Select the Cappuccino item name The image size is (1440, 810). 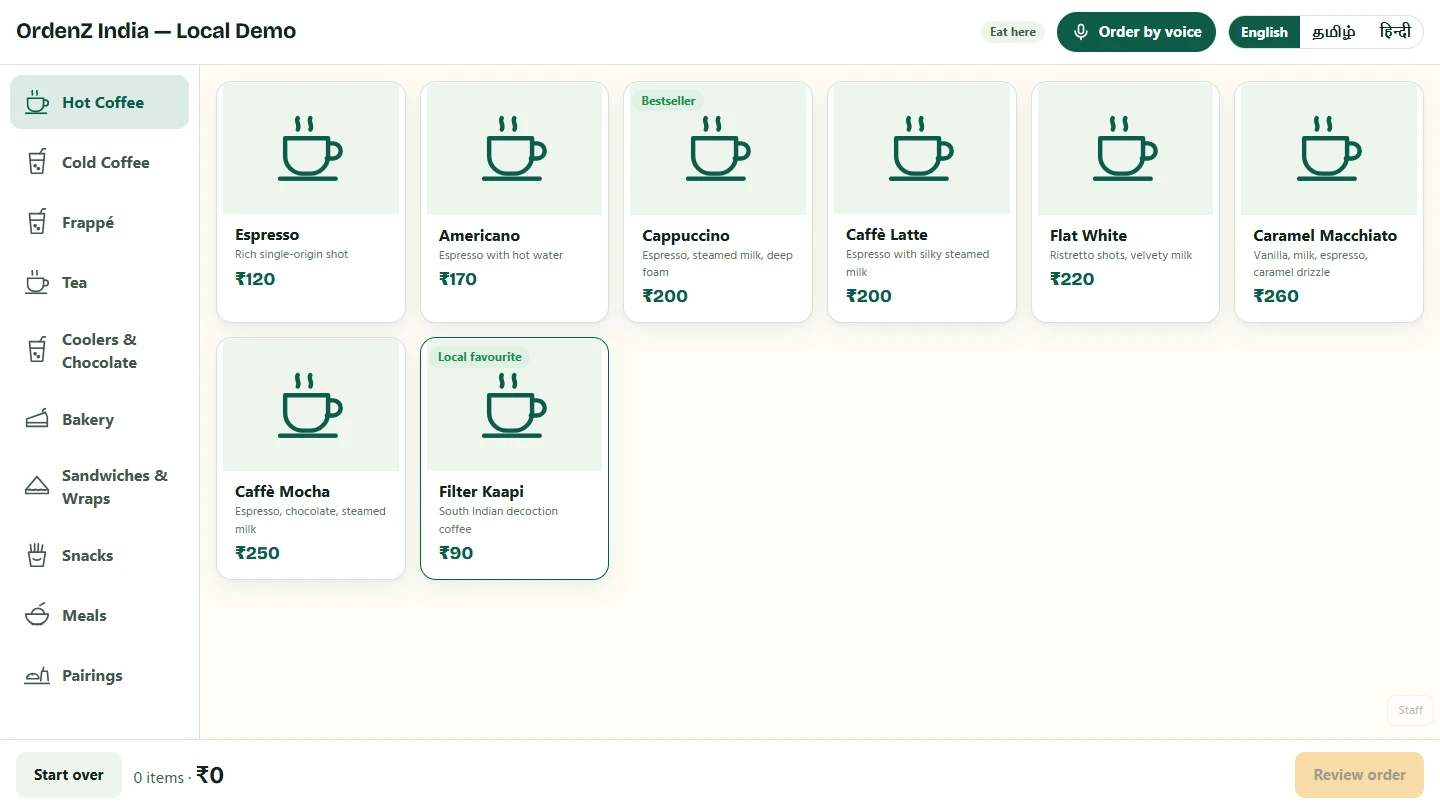pyautogui.click(x=686, y=235)
